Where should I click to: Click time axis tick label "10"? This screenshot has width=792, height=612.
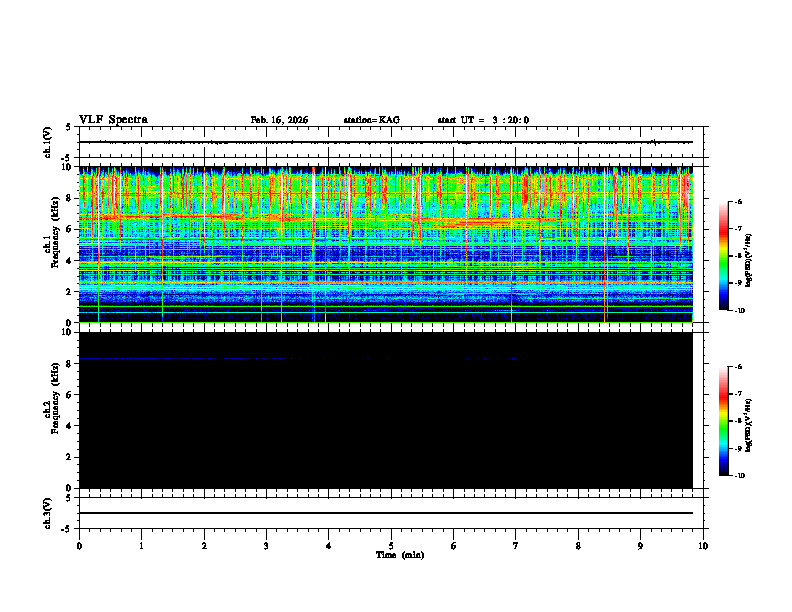[703, 546]
